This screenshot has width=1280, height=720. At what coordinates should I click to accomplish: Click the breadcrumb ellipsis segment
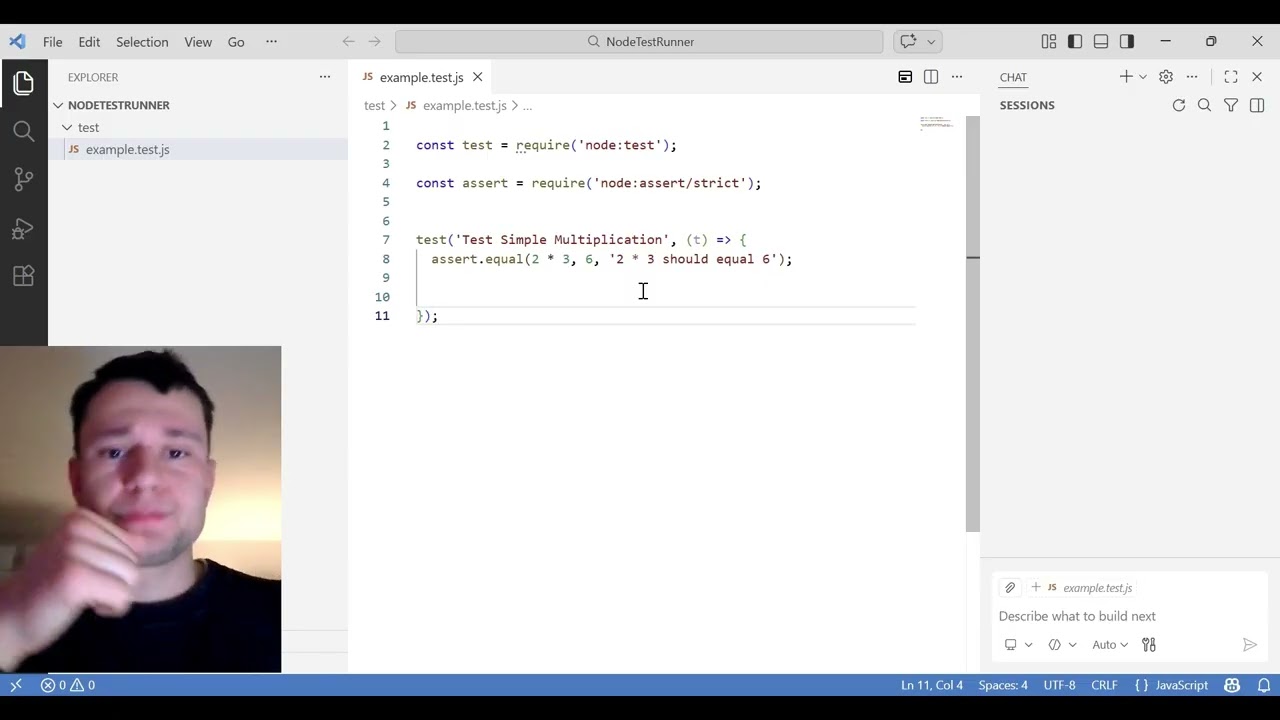(x=527, y=105)
